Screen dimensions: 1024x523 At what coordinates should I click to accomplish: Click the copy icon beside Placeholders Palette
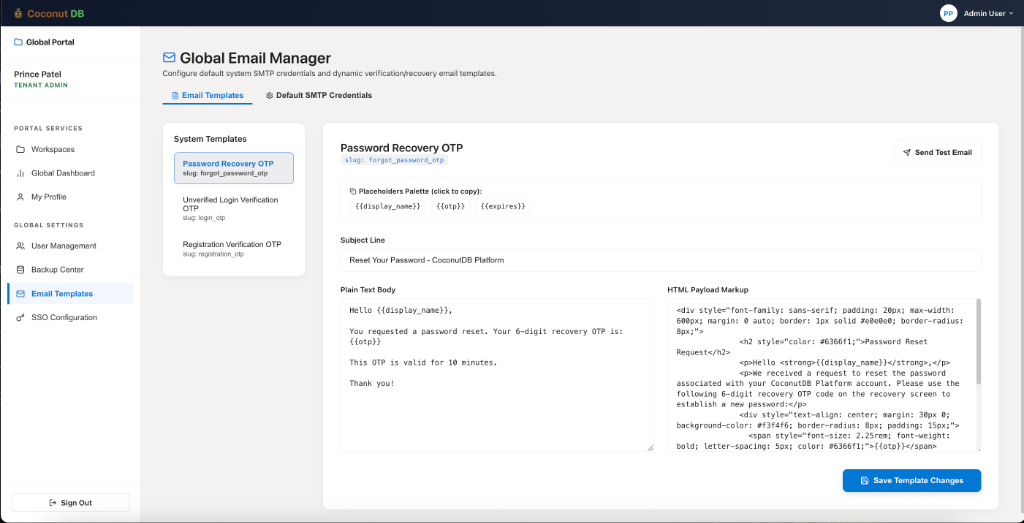click(353, 191)
